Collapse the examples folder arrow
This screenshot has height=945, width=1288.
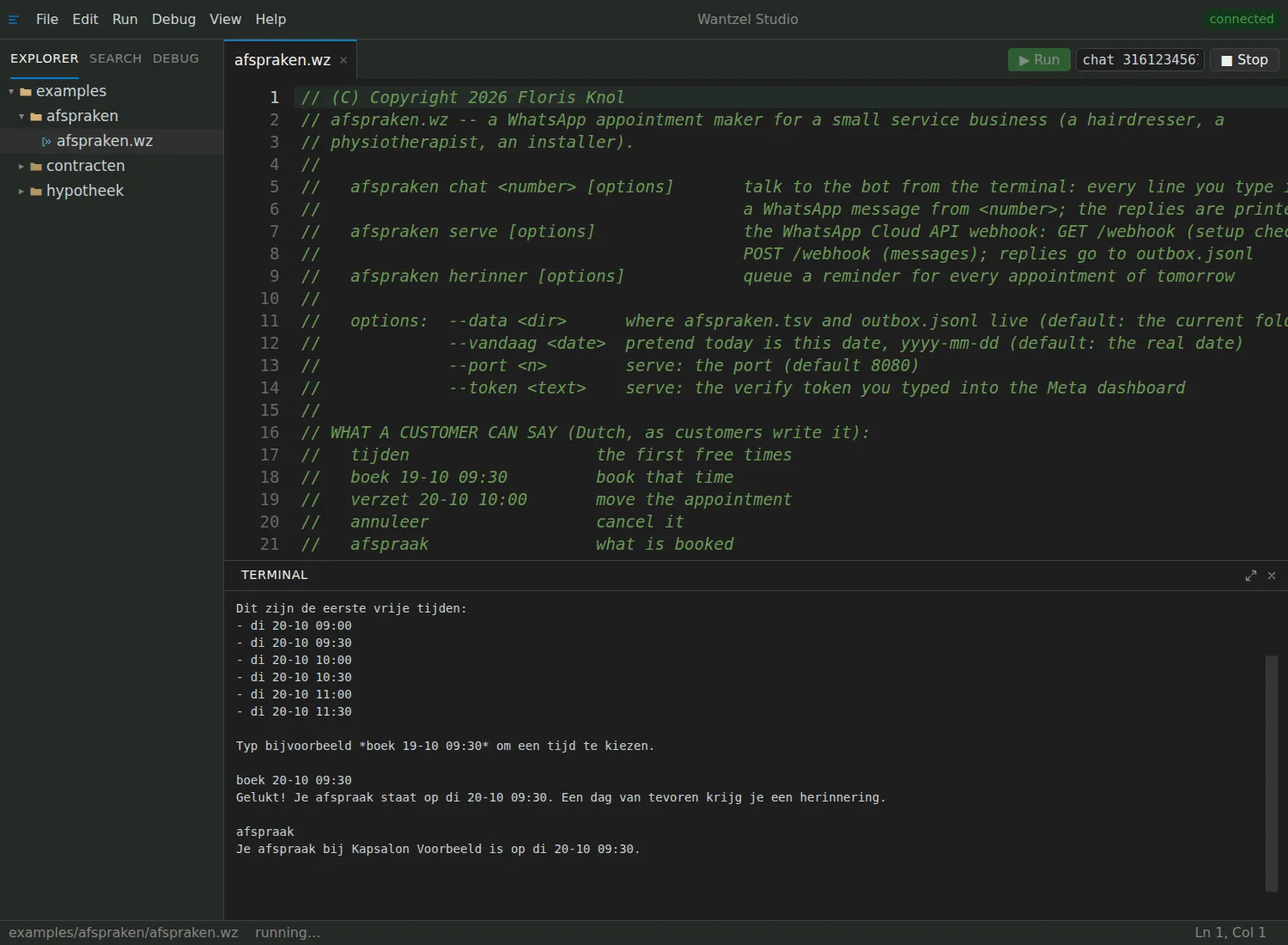tap(11, 92)
